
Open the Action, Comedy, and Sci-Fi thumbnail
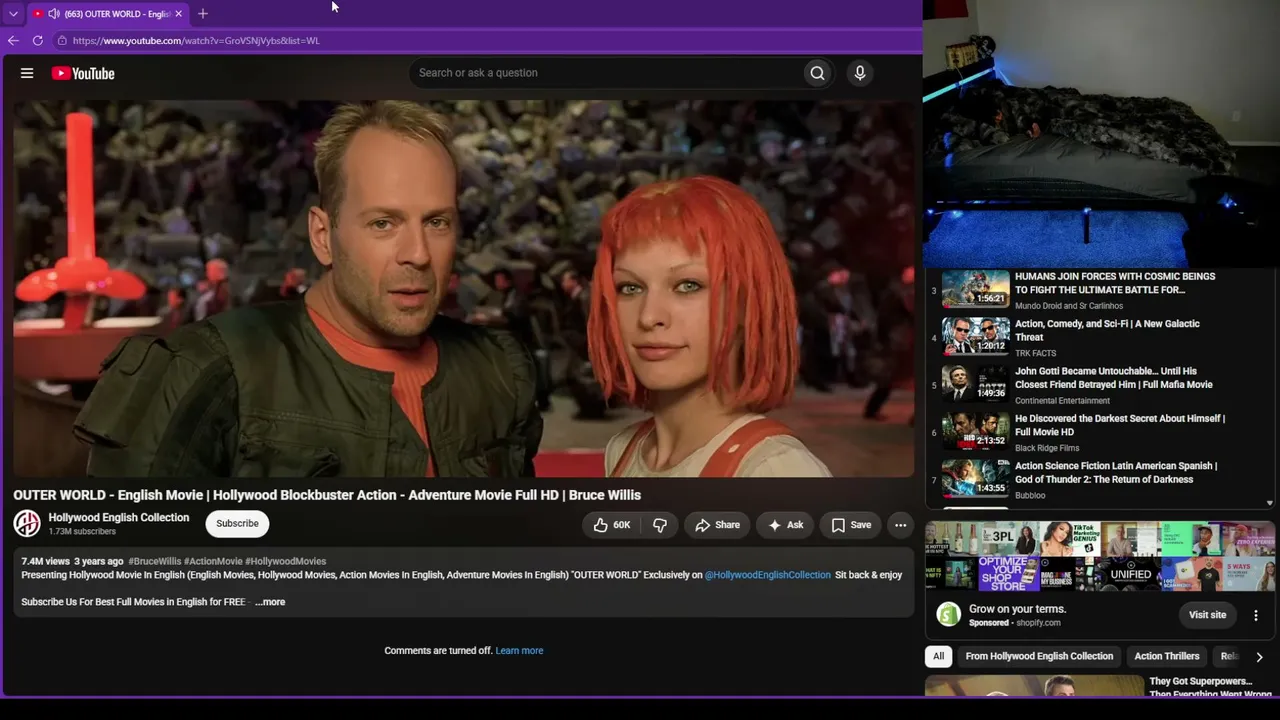(x=976, y=337)
